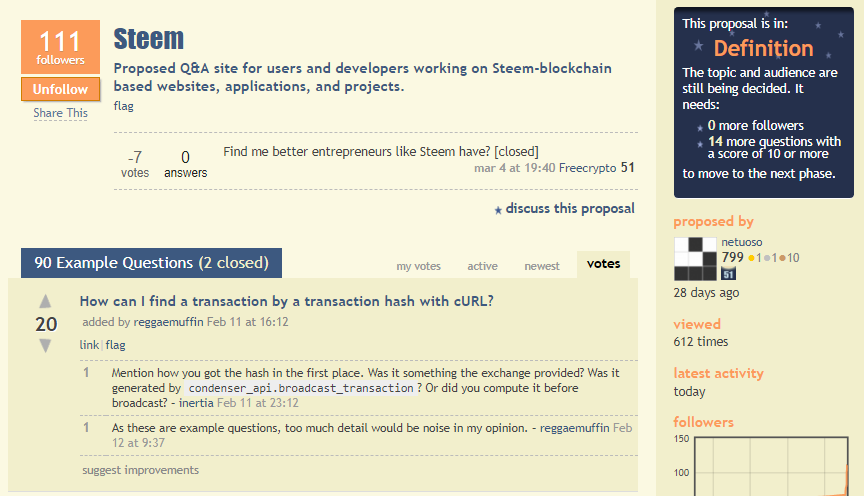Click the 51 committer badge under netuoso
This screenshot has width=864, height=496.
pyautogui.click(x=728, y=273)
